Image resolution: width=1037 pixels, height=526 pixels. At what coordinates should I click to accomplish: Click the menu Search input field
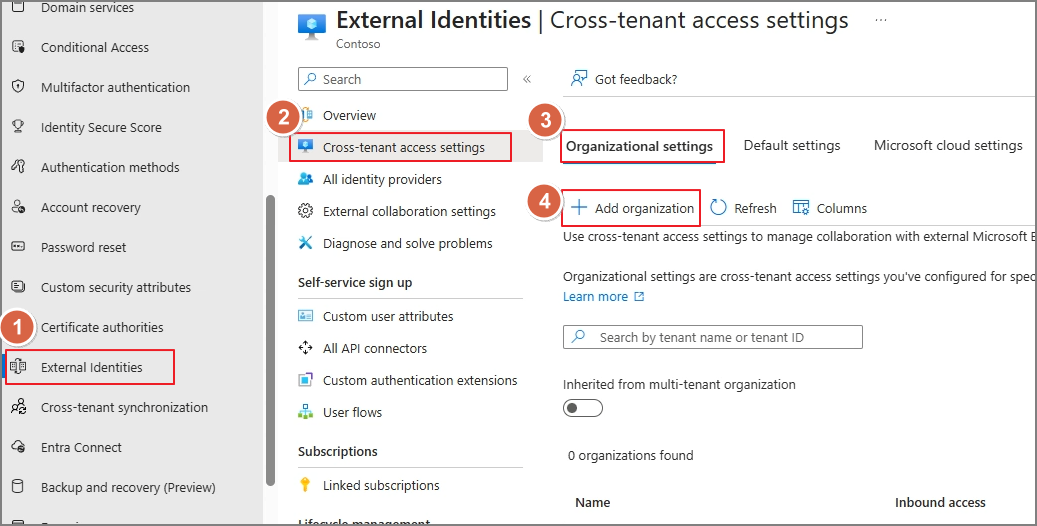pyautogui.click(x=403, y=79)
